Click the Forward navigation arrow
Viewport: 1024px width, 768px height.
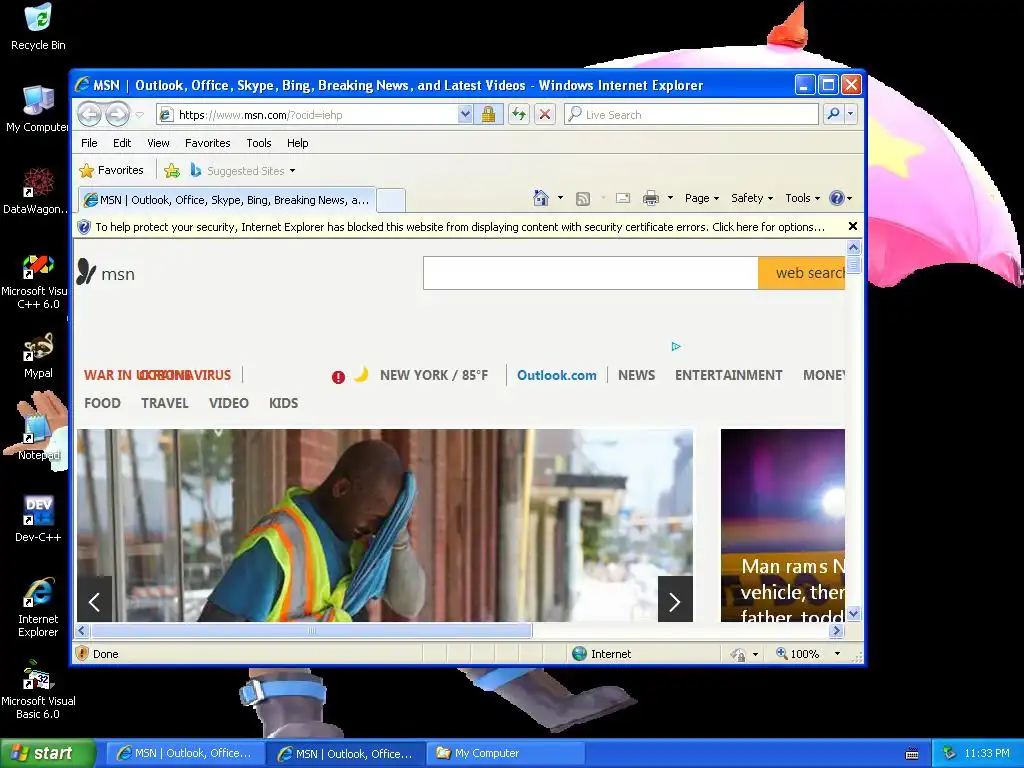click(118, 114)
